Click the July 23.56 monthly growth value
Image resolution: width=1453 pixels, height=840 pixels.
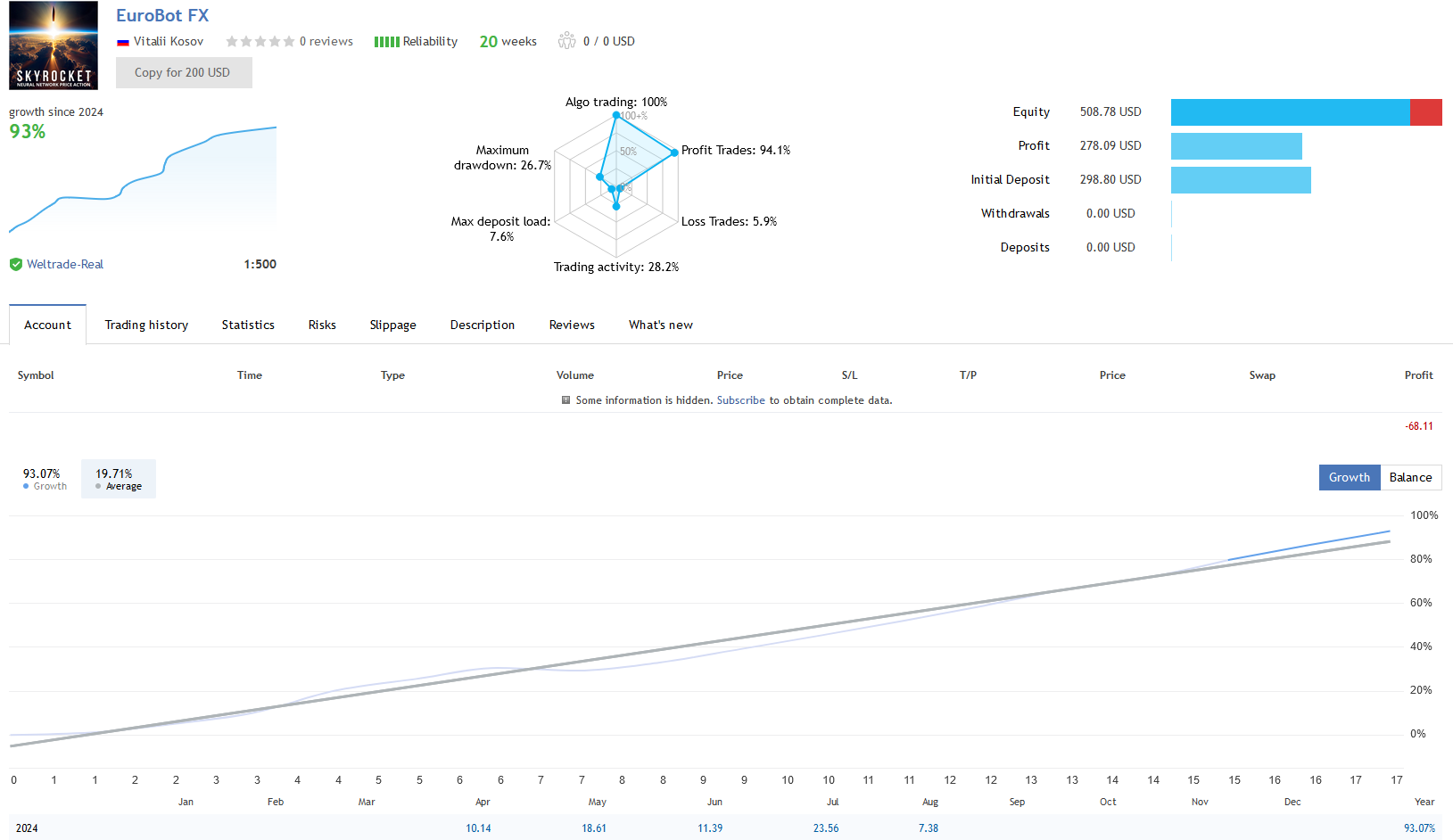826,828
